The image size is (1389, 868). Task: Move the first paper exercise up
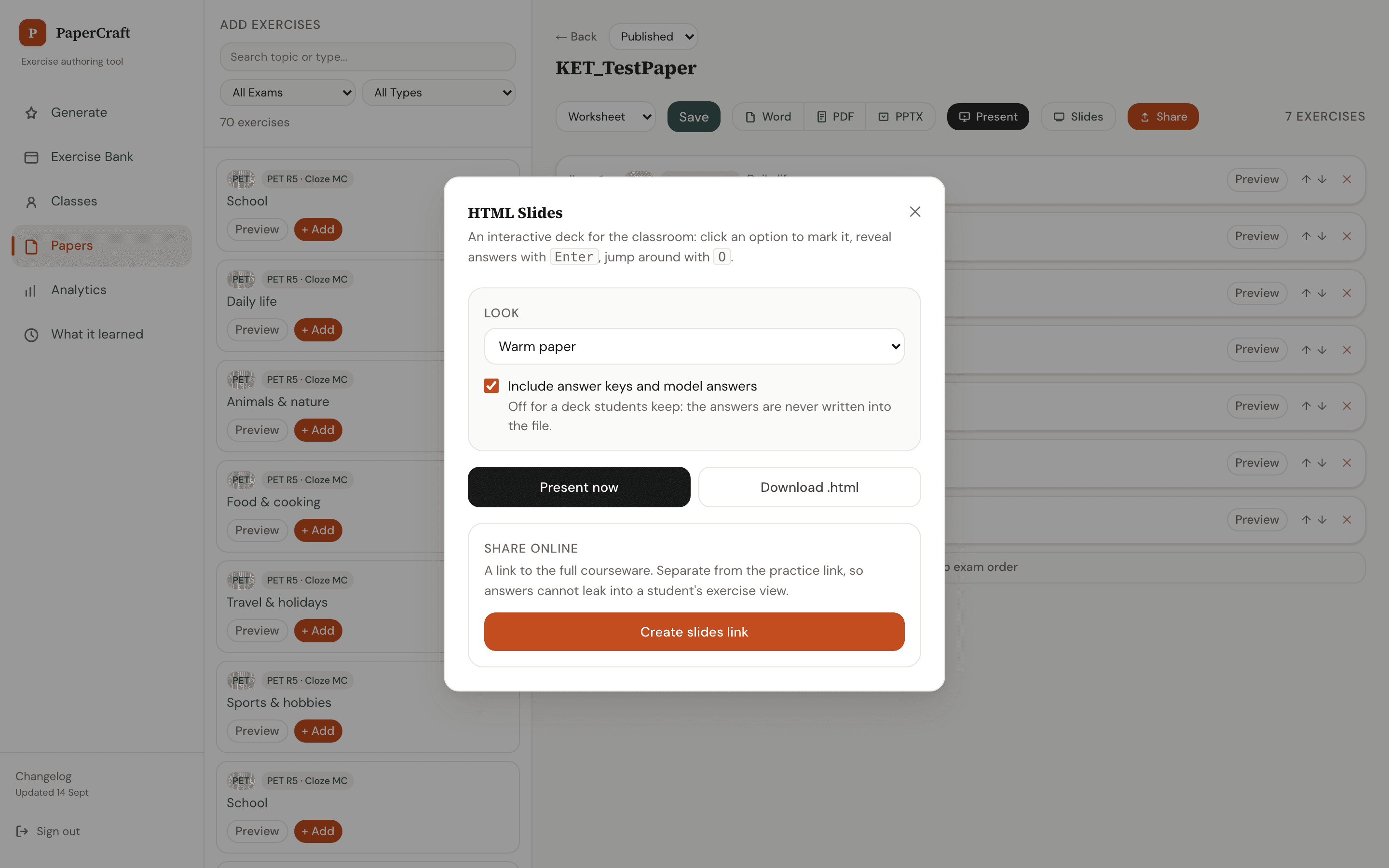pos(1307,179)
